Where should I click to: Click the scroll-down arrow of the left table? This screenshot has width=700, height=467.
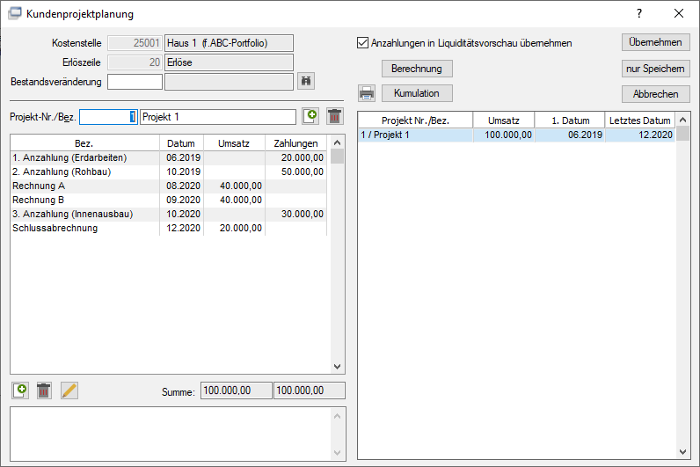coord(337,367)
